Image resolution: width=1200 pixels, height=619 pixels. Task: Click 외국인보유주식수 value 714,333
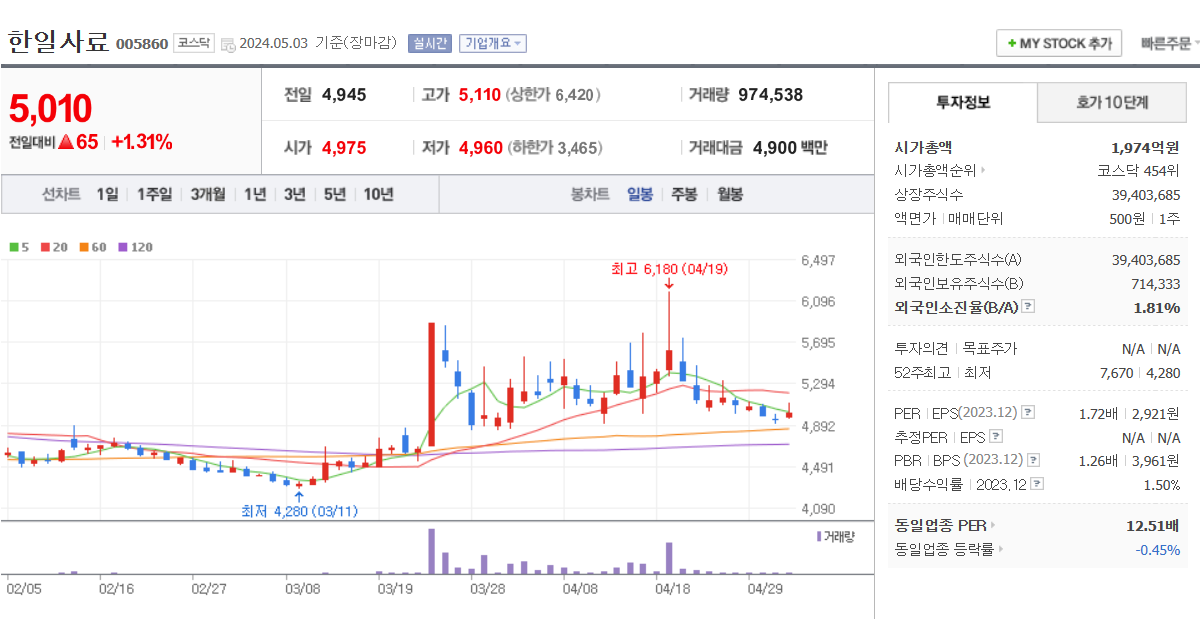tap(1156, 284)
